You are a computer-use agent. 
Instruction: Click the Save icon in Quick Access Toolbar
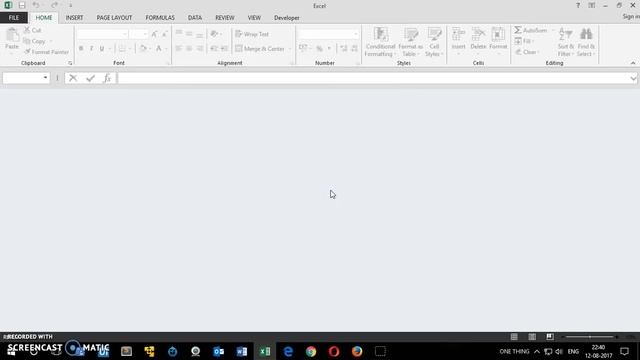[22, 5]
